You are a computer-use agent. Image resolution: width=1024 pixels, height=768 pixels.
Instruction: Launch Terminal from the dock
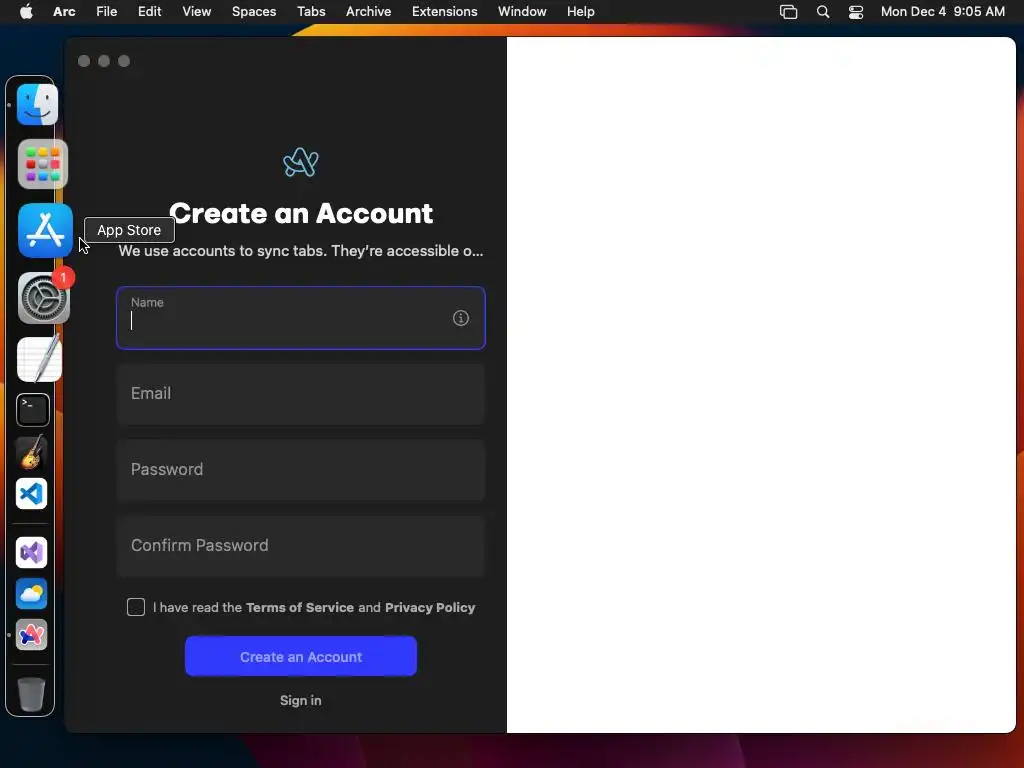click(x=33, y=410)
